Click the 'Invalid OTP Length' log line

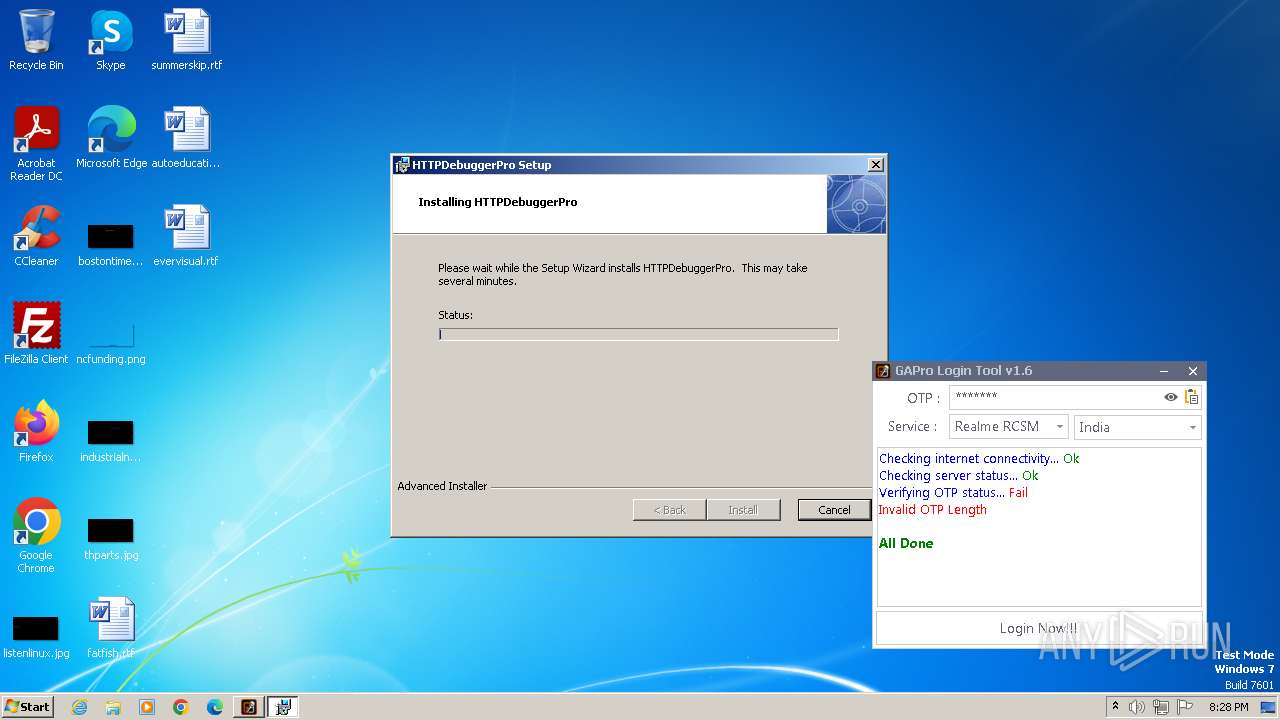point(932,510)
